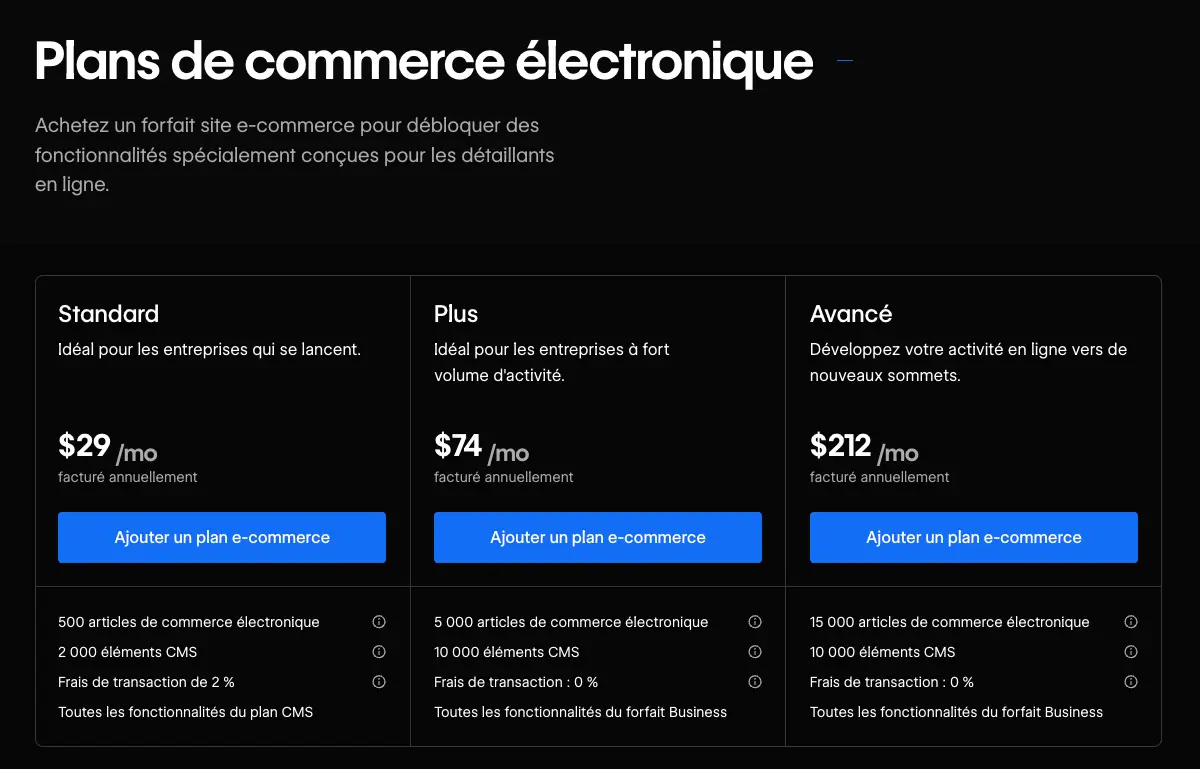Click the blue dash next to the page title
Viewport: 1200px width, 769px height.
pyautogui.click(x=844, y=60)
